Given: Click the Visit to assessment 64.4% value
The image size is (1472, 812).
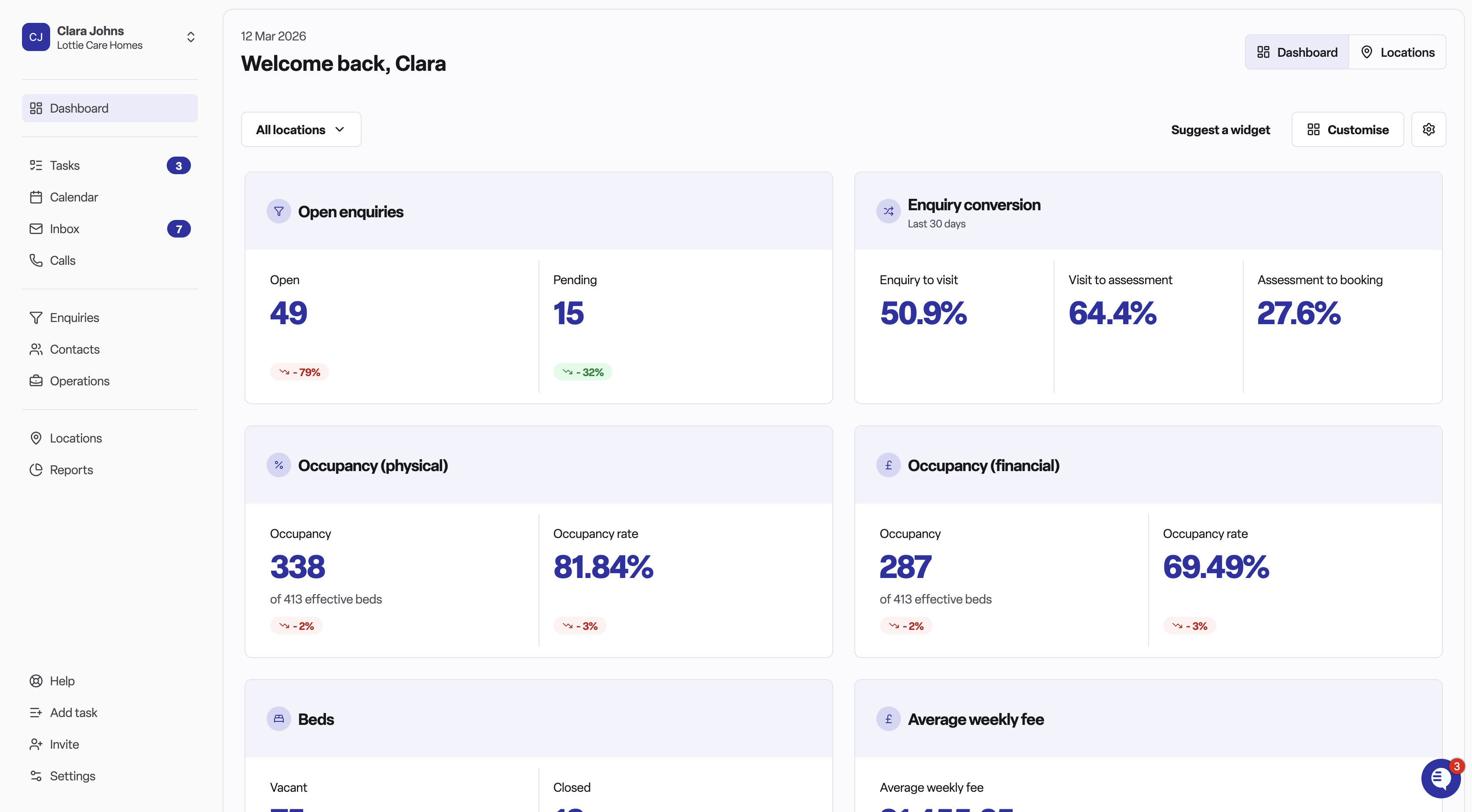Looking at the screenshot, I should point(1113,313).
